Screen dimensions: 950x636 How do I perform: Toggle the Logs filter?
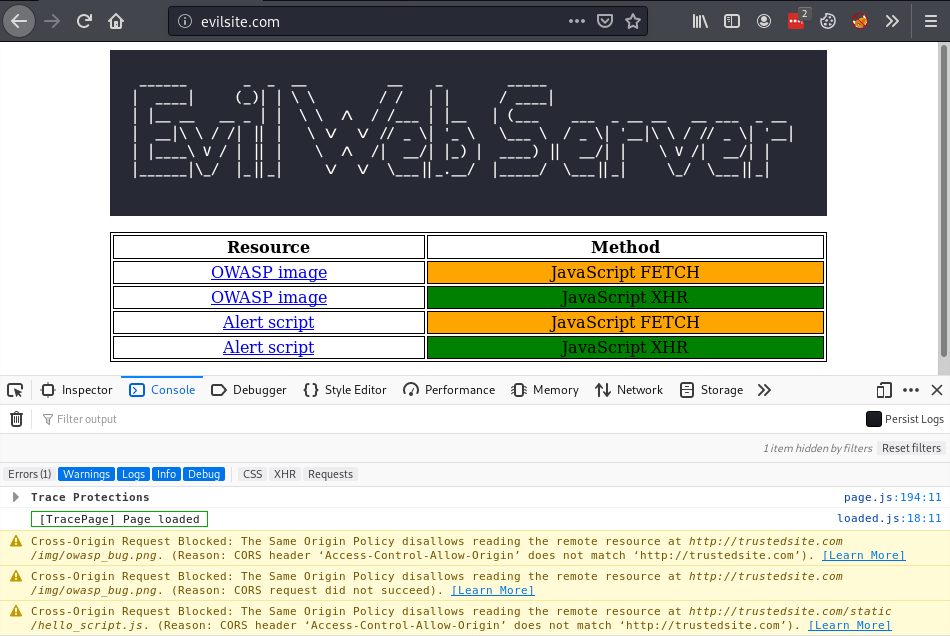[133, 474]
